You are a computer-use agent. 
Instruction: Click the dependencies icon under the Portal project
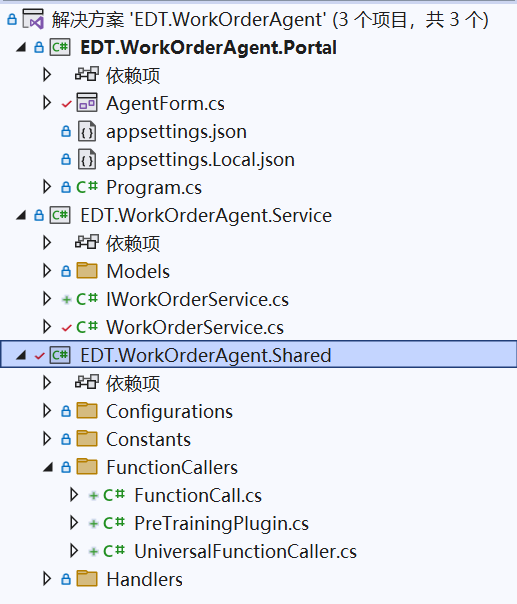87,74
